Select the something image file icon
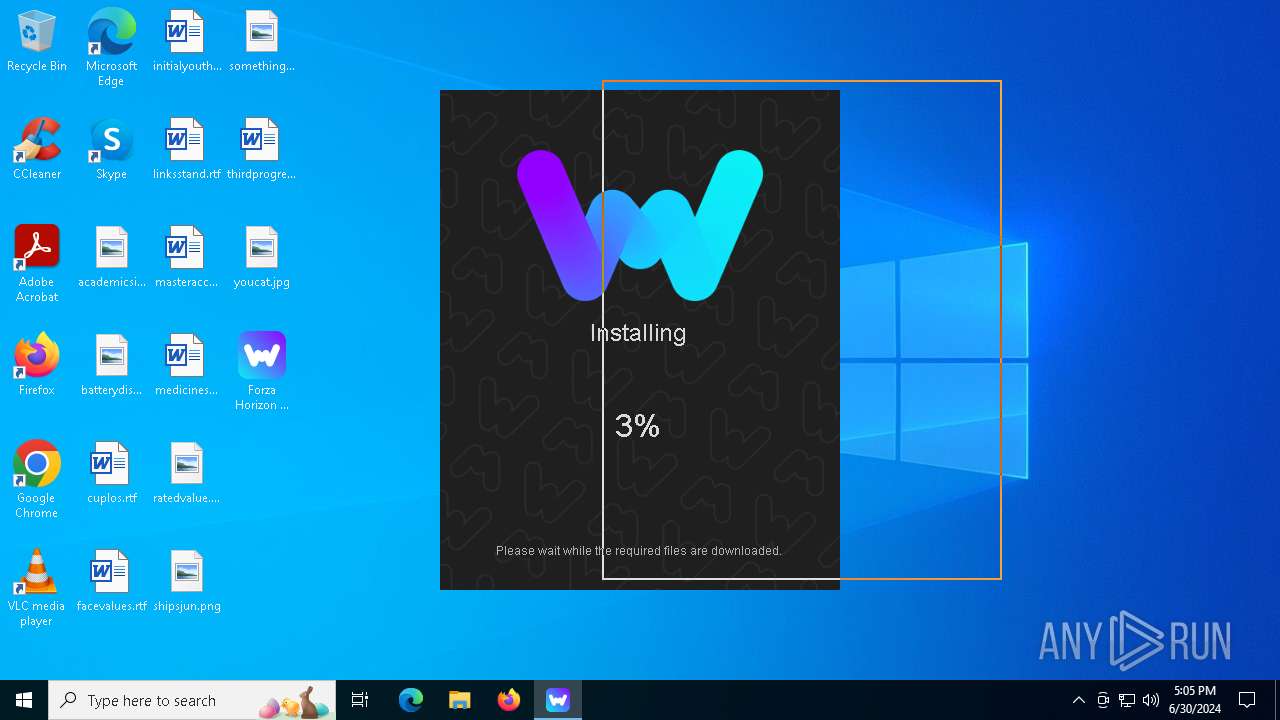The height and width of the screenshot is (720, 1280). click(x=262, y=41)
